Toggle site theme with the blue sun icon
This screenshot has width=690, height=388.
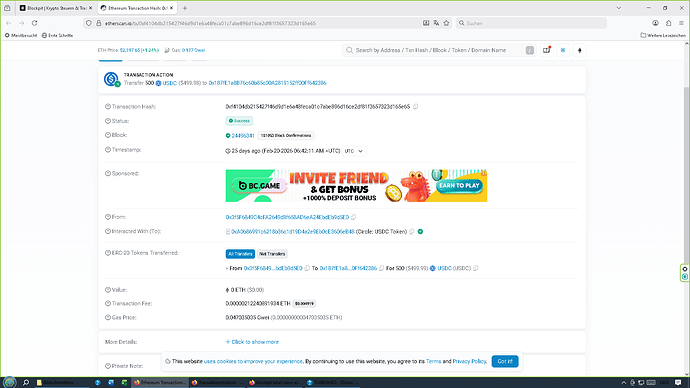pos(563,50)
